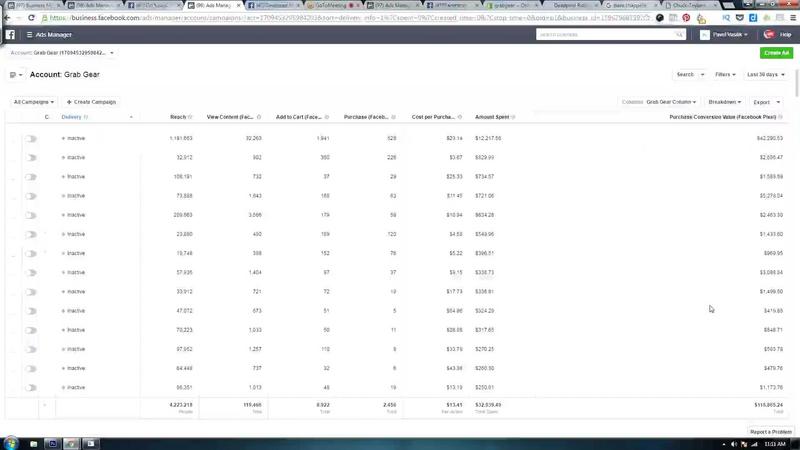Open the Export dropdown arrow
Screen dimensions: 800x450
point(778,103)
